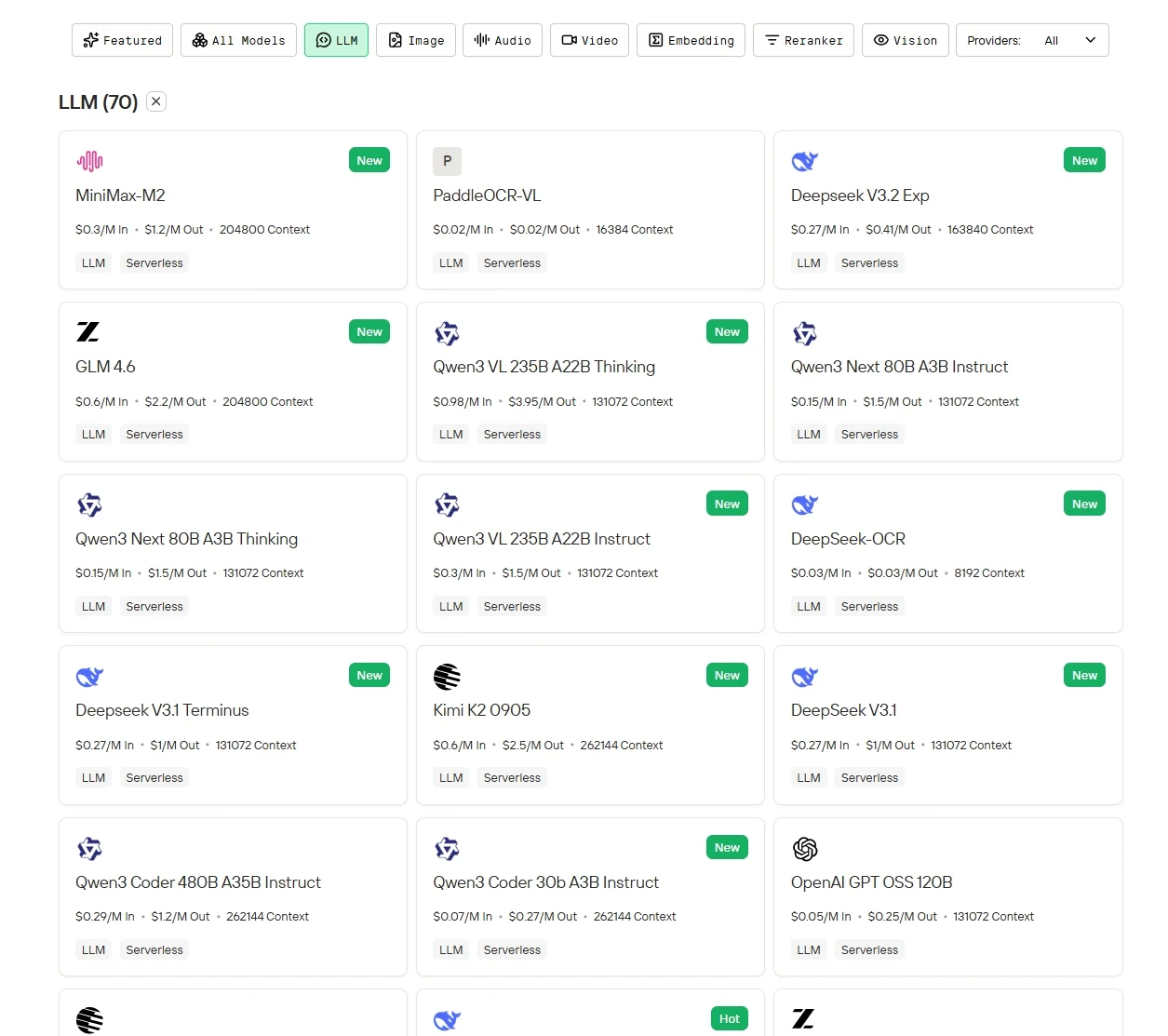Click the Hot badge on the bottom card

[730, 1018]
